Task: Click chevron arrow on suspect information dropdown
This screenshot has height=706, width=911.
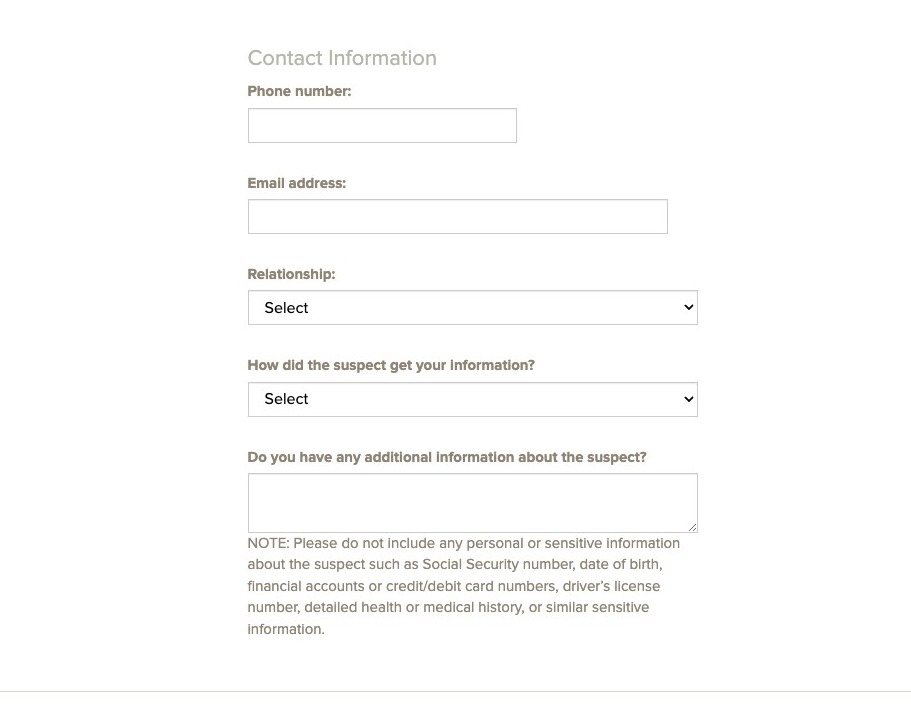Action: tap(688, 399)
